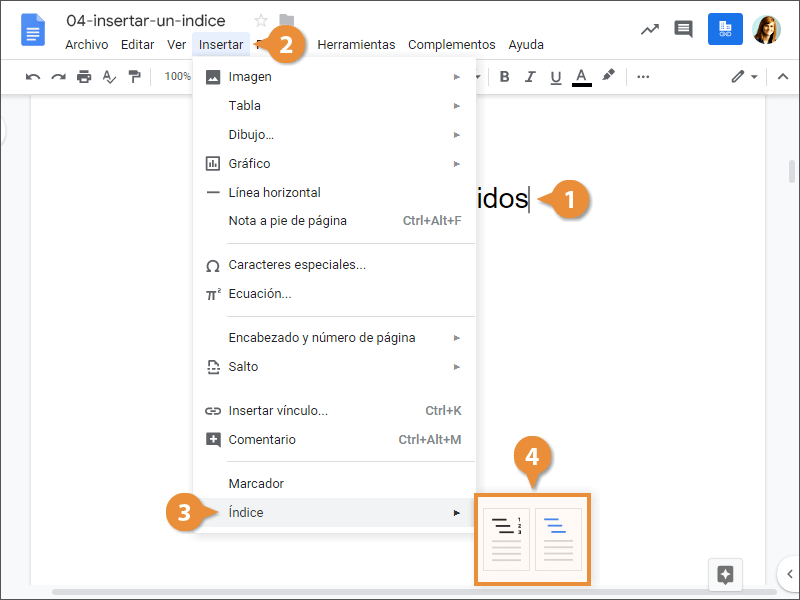Screen dimensions: 800x600
Task: Open the comment history icon
Action: point(684,29)
